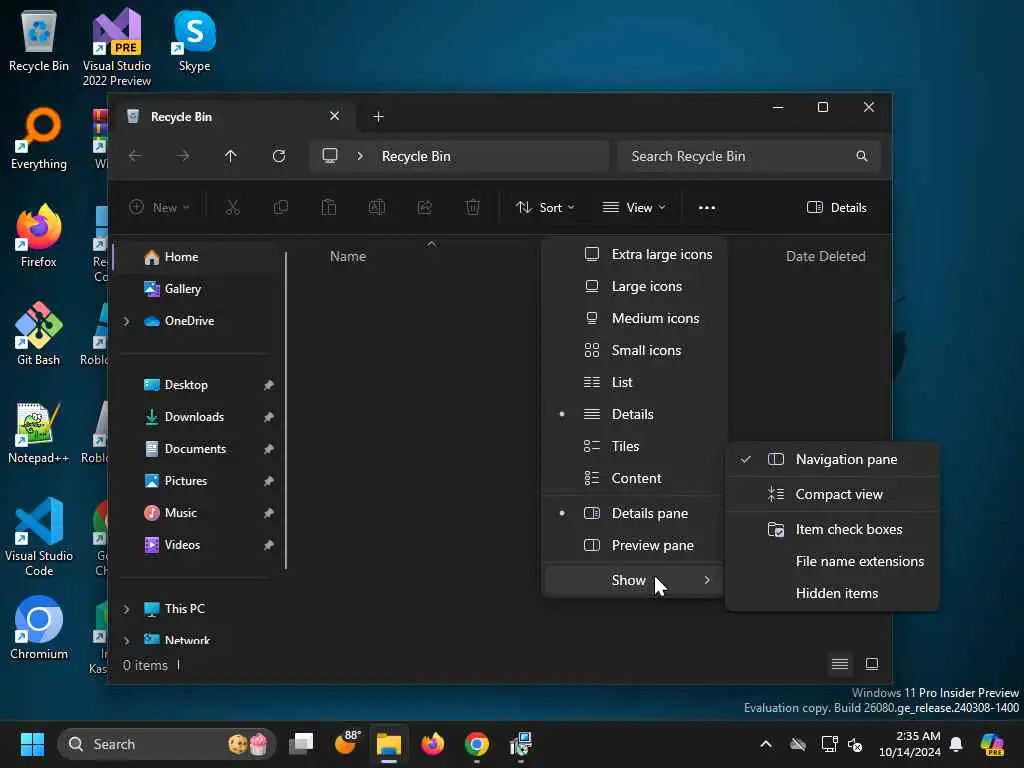
Task: Select Visual Studio Code desktop icon
Action: tap(39, 537)
